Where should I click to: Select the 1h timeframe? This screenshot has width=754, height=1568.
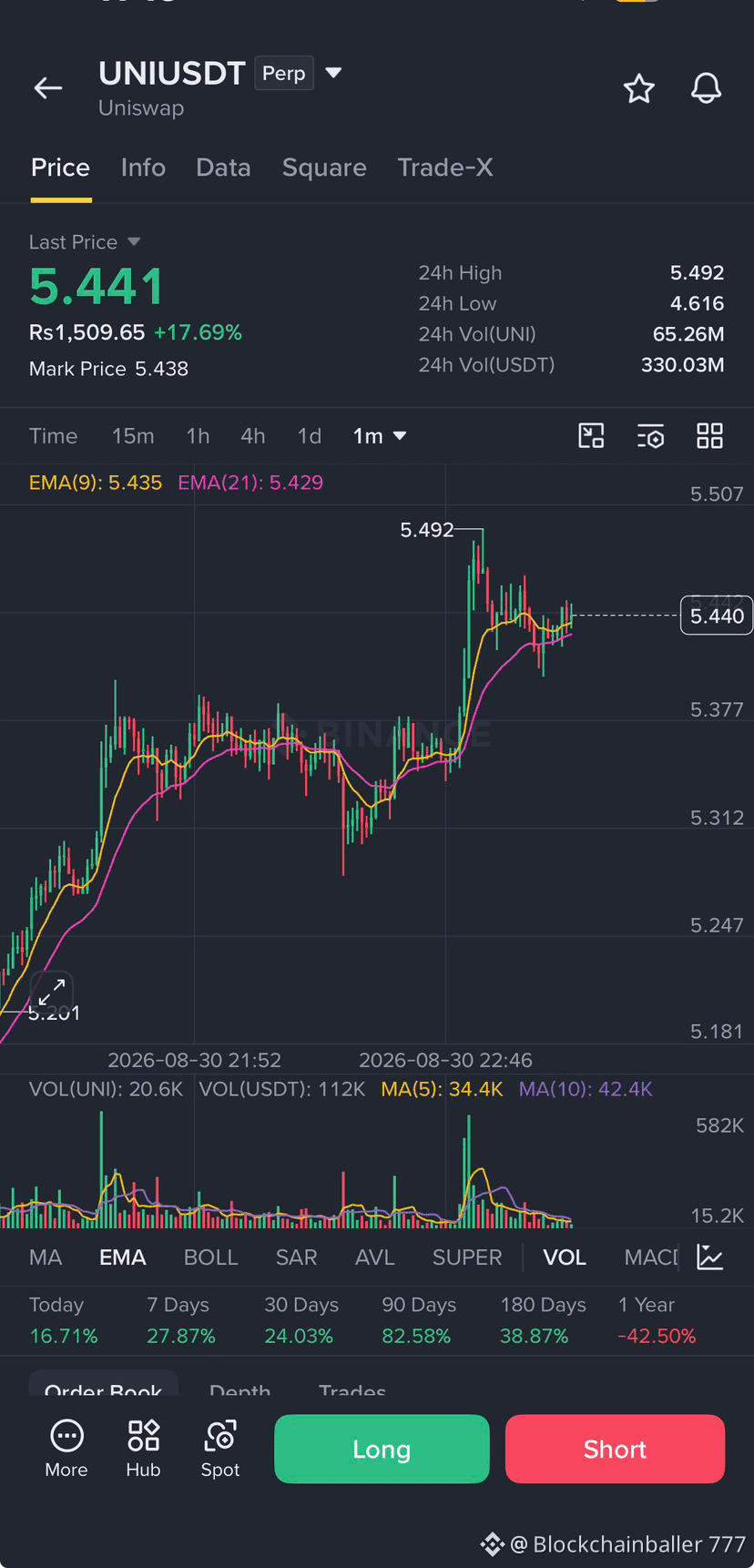click(198, 436)
